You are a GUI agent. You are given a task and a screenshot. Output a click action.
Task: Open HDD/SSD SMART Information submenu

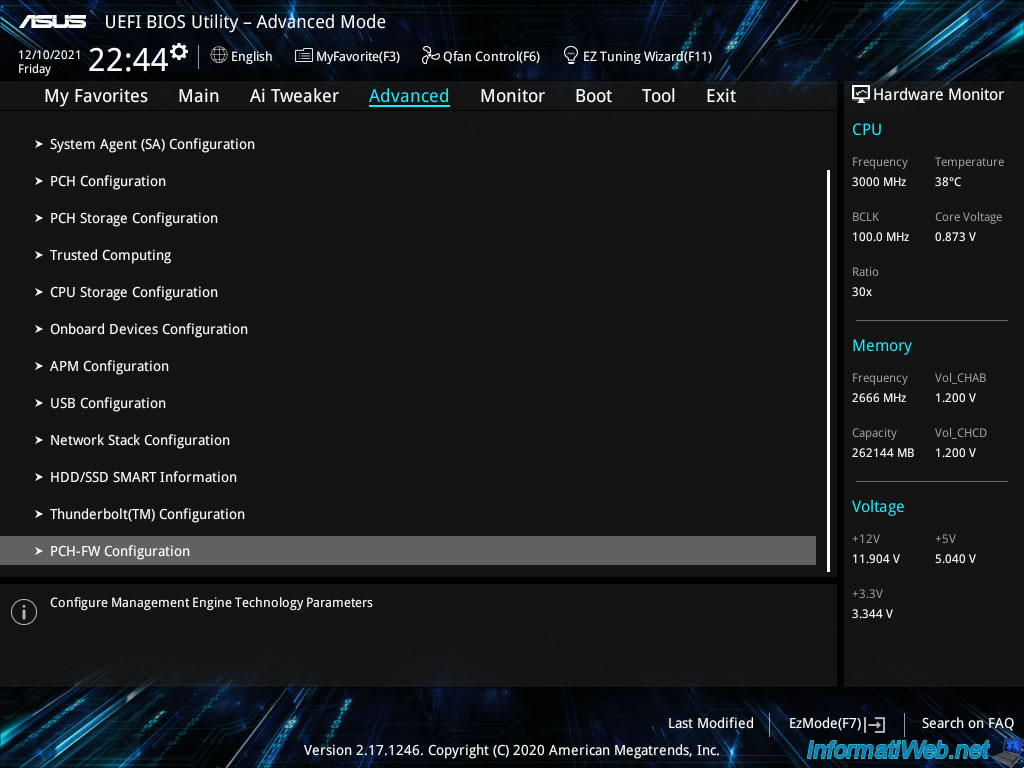coord(143,477)
